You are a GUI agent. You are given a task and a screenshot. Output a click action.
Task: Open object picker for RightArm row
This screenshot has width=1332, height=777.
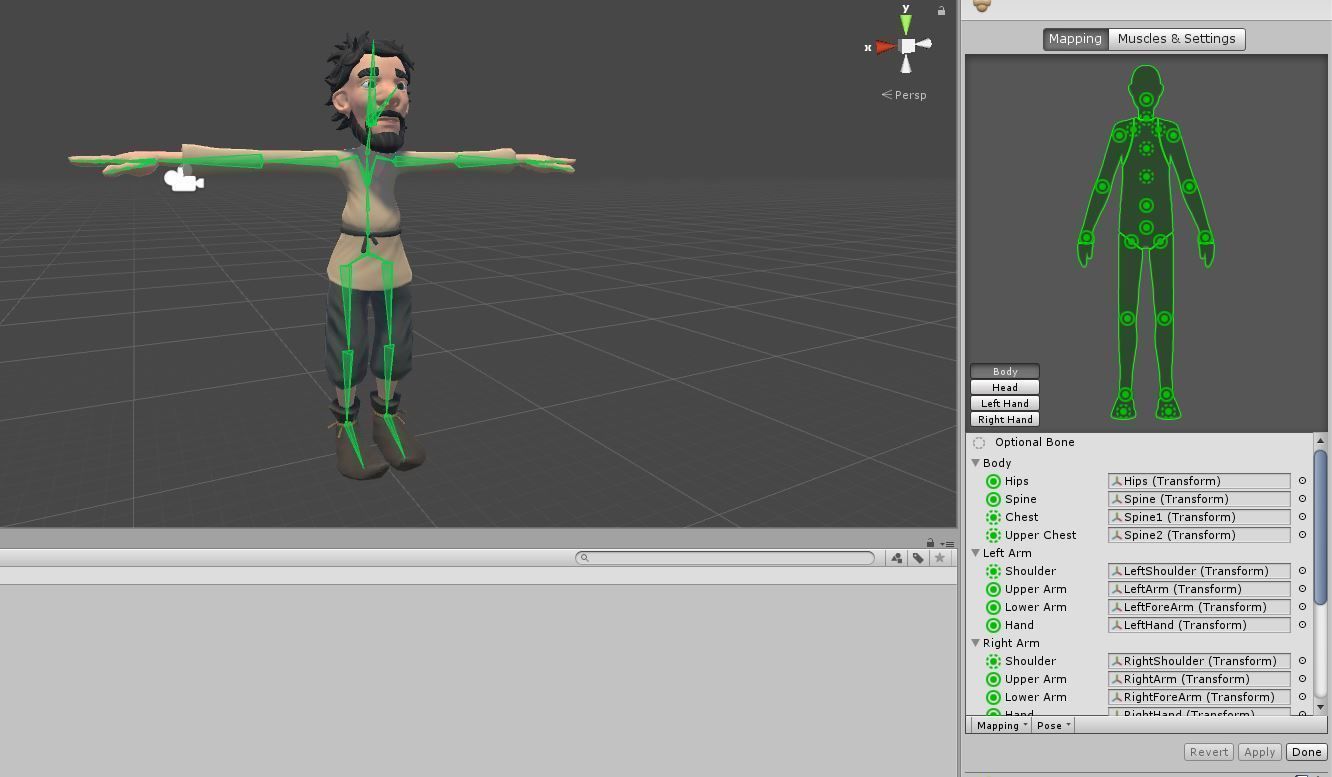[1302, 679]
